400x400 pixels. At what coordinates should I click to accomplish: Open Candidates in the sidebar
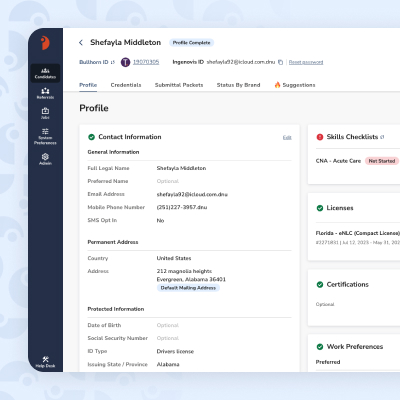45,73
